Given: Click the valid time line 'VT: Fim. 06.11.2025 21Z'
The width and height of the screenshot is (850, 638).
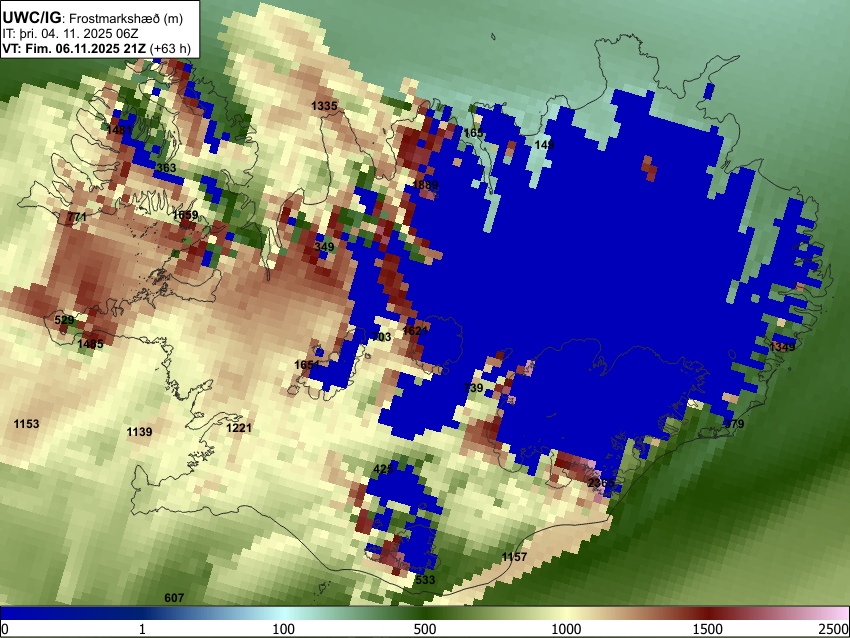Looking at the screenshot, I should click(x=74, y=48).
